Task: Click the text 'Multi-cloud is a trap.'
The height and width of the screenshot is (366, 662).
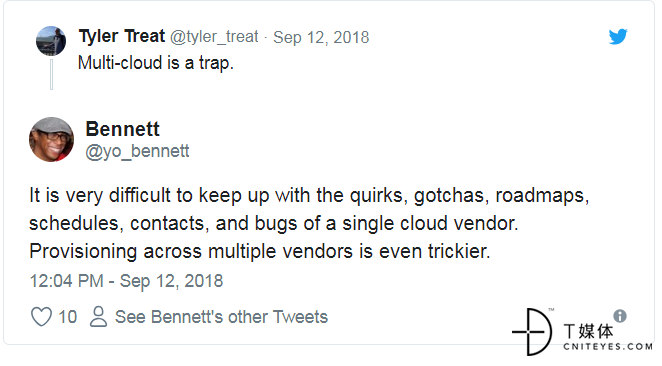Action: pyautogui.click(x=156, y=63)
